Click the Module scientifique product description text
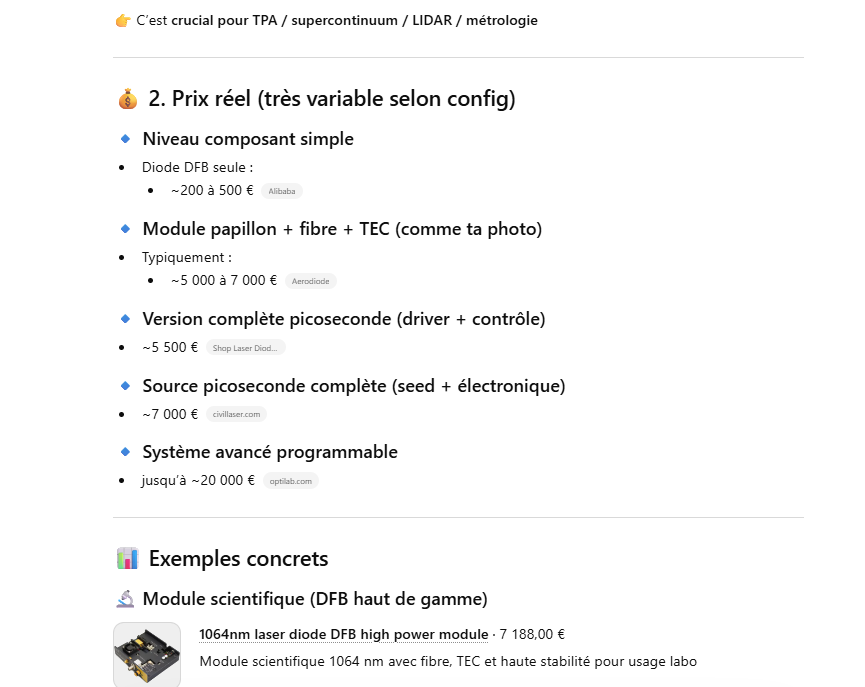The height and width of the screenshot is (687, 865). click(x=447, y=661)
